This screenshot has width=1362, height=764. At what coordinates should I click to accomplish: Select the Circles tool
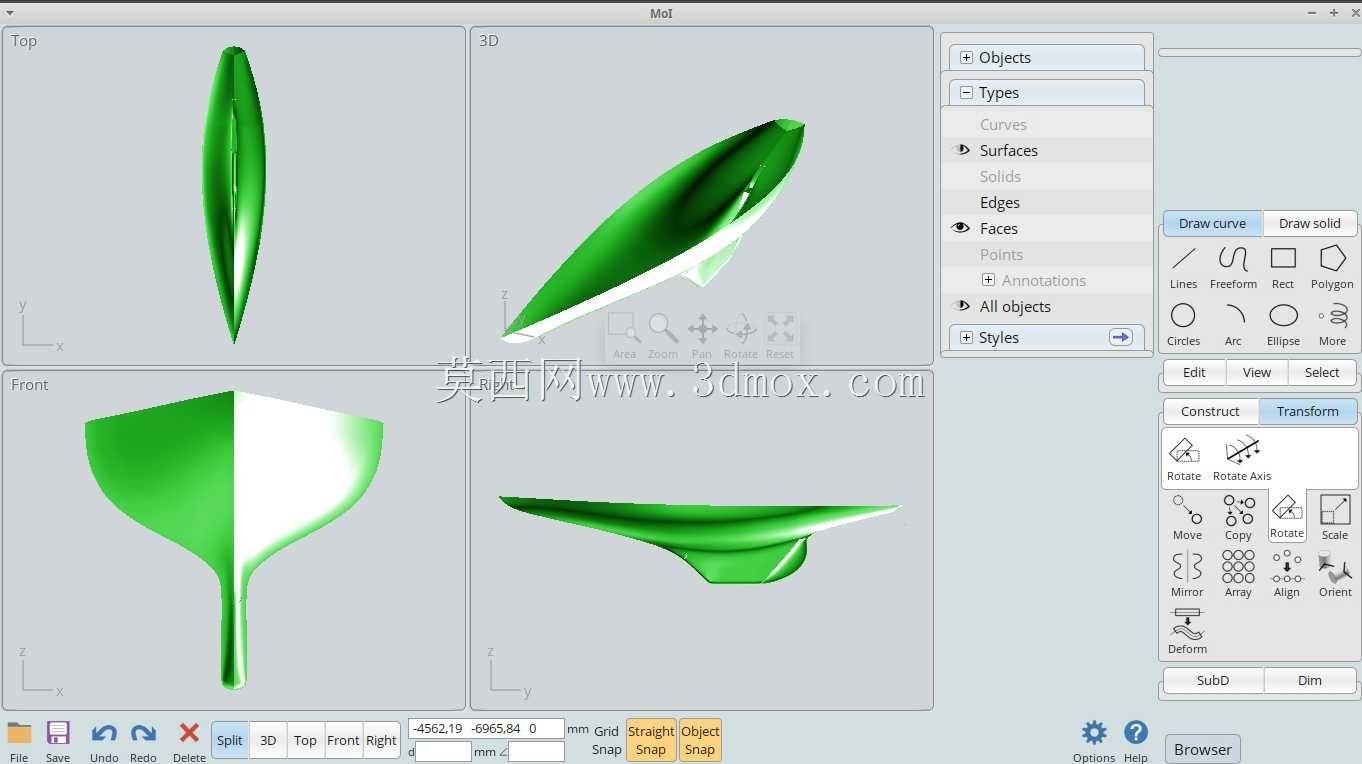pyautogui.click(x=1183, y=325)
